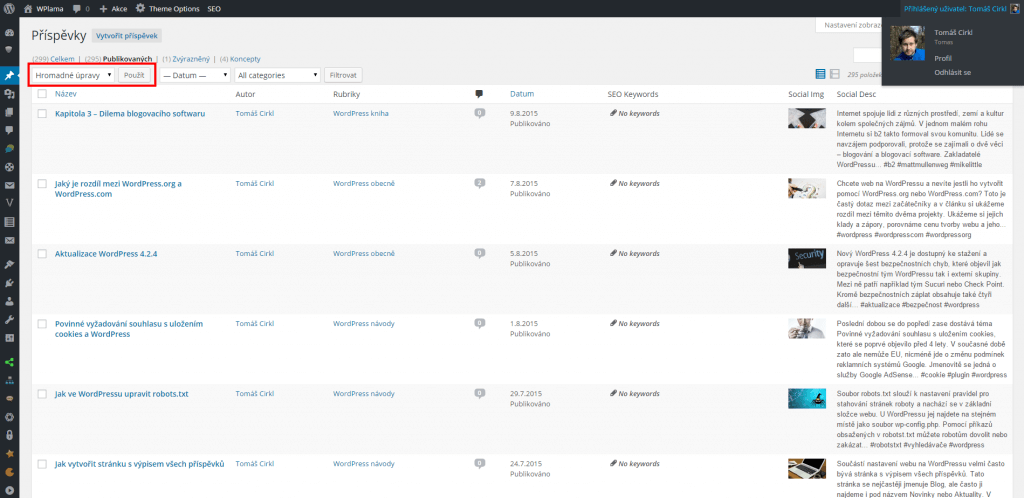Open Users from the sidebar person icon

pos(9,301)
